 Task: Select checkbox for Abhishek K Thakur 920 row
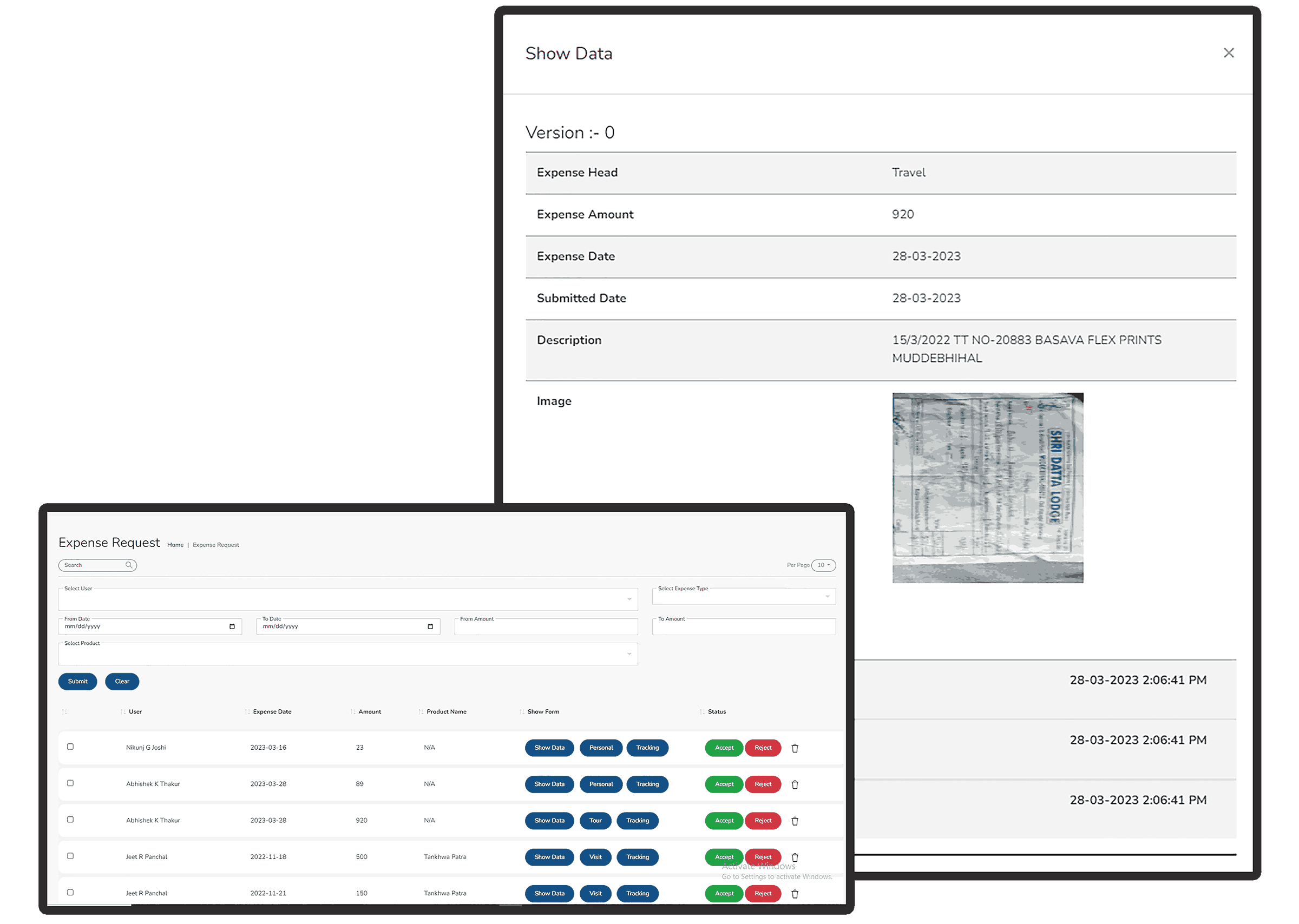[70, 819]
